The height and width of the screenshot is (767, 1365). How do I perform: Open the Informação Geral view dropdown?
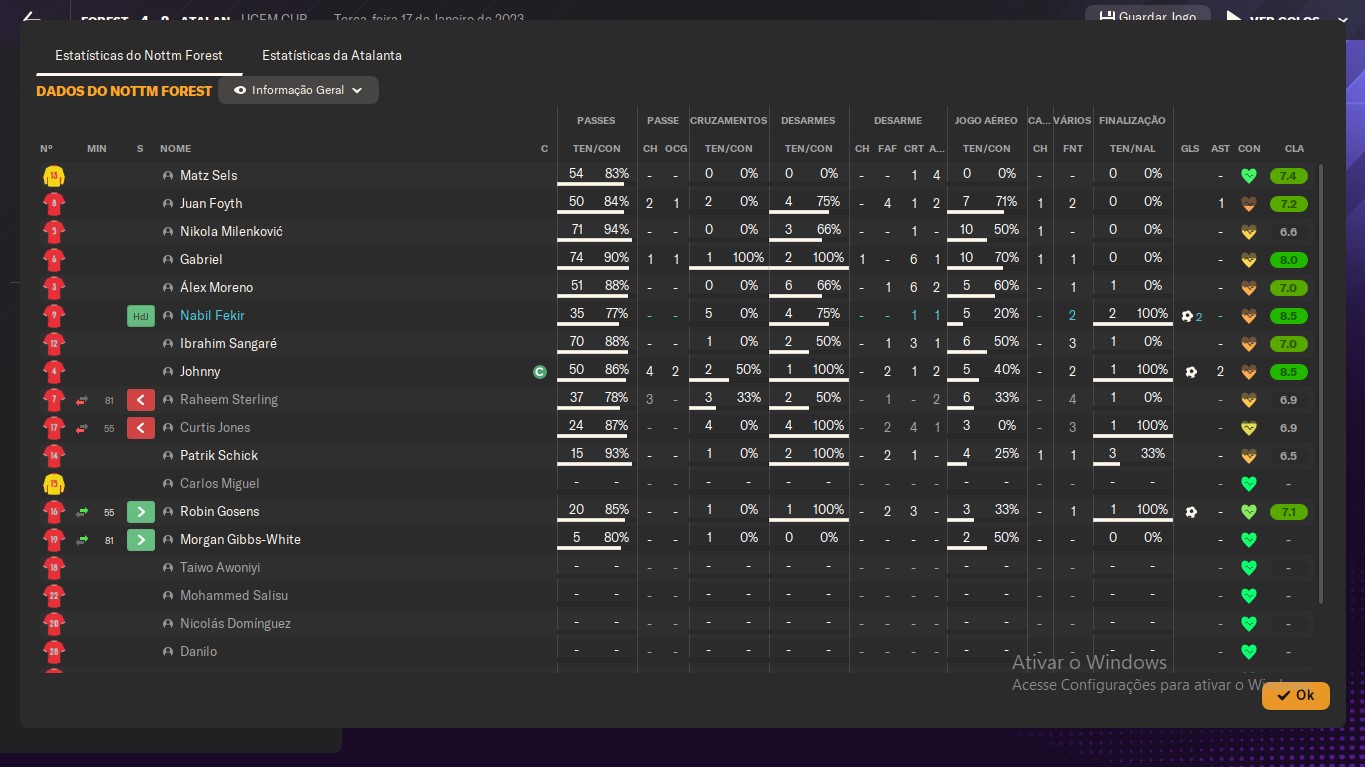pyautogui.click(x=298, y=90)
